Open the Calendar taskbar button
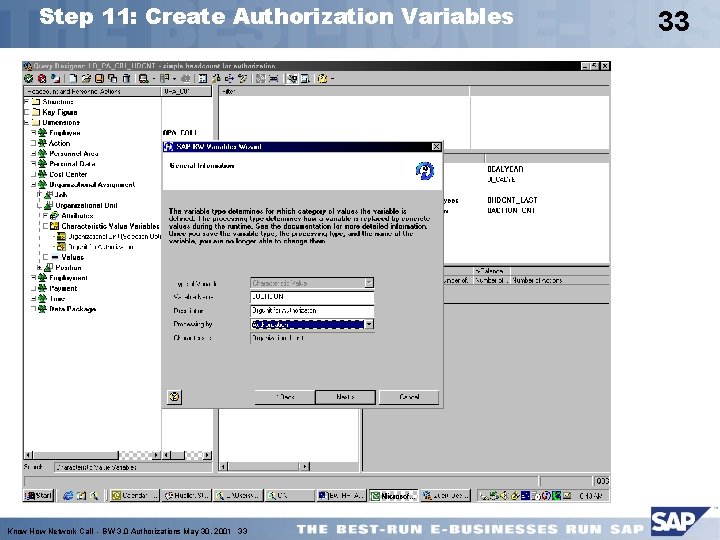720x540 pixels. pyautogui.click(x=135, y=495)
